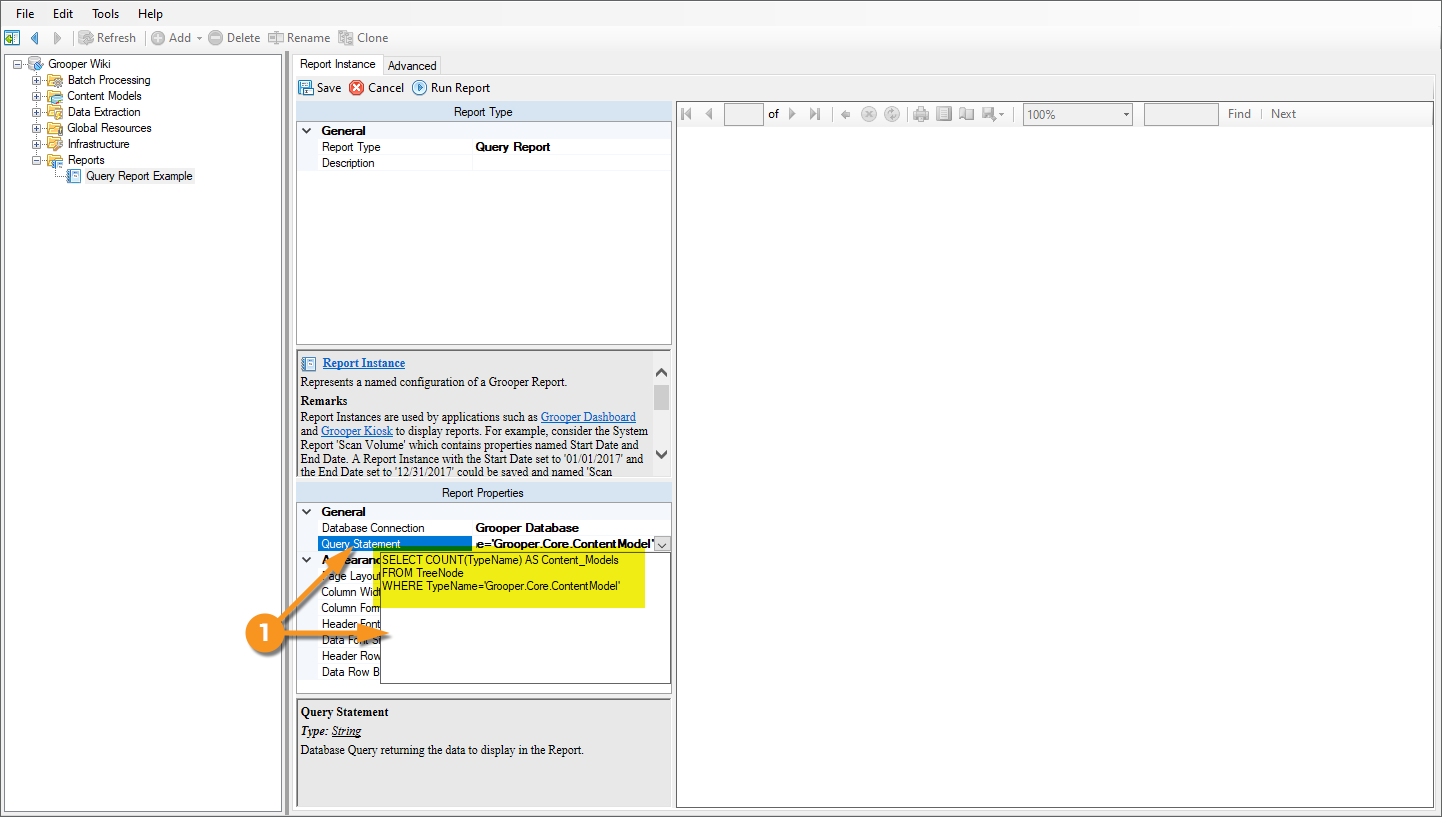Click the Save report instance icon
1442x817 pixels.
click(x=306, y=88)
